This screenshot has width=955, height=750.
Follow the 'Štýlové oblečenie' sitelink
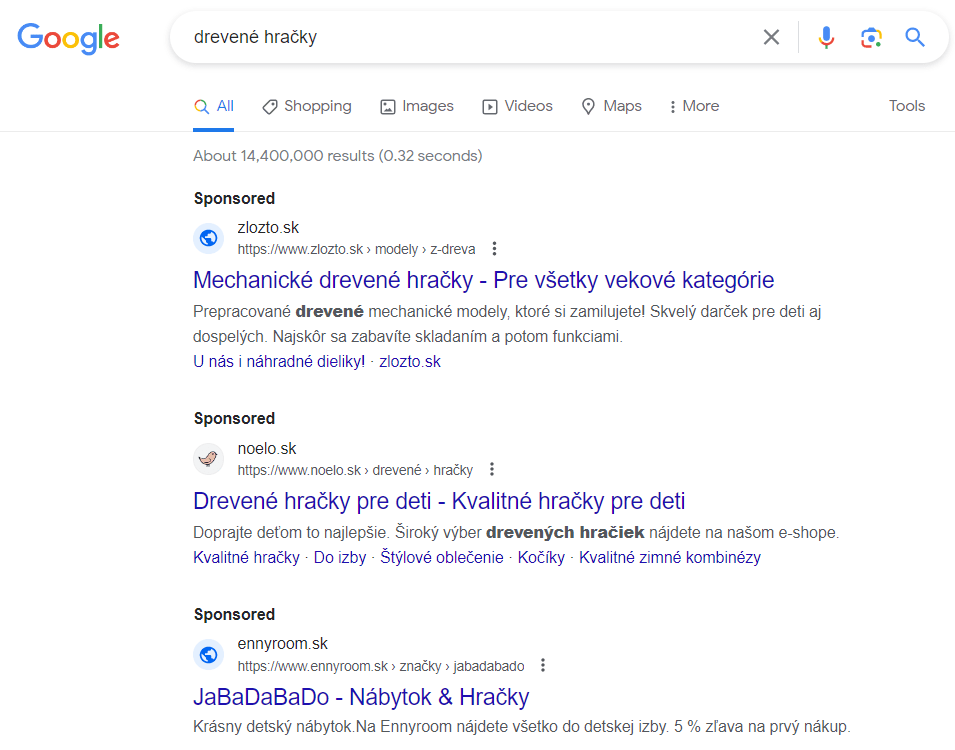[442, 557]
